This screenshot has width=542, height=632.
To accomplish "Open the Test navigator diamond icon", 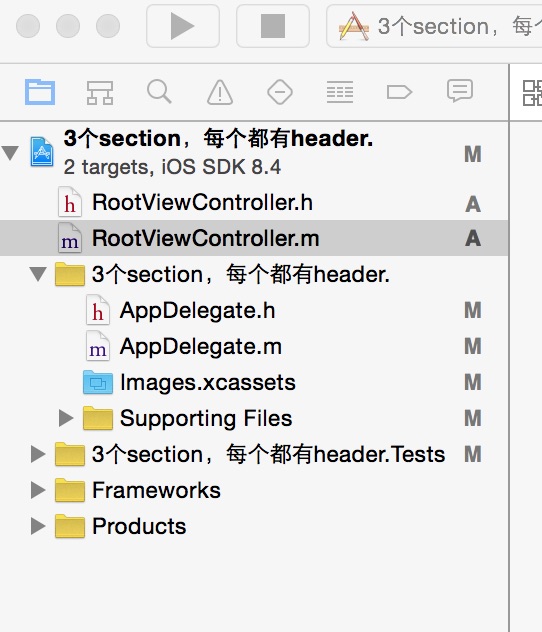I will (280, 92).
